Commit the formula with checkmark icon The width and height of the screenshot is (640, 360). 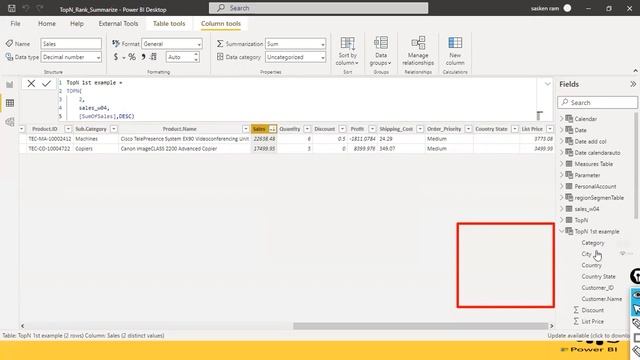point(46,83)
